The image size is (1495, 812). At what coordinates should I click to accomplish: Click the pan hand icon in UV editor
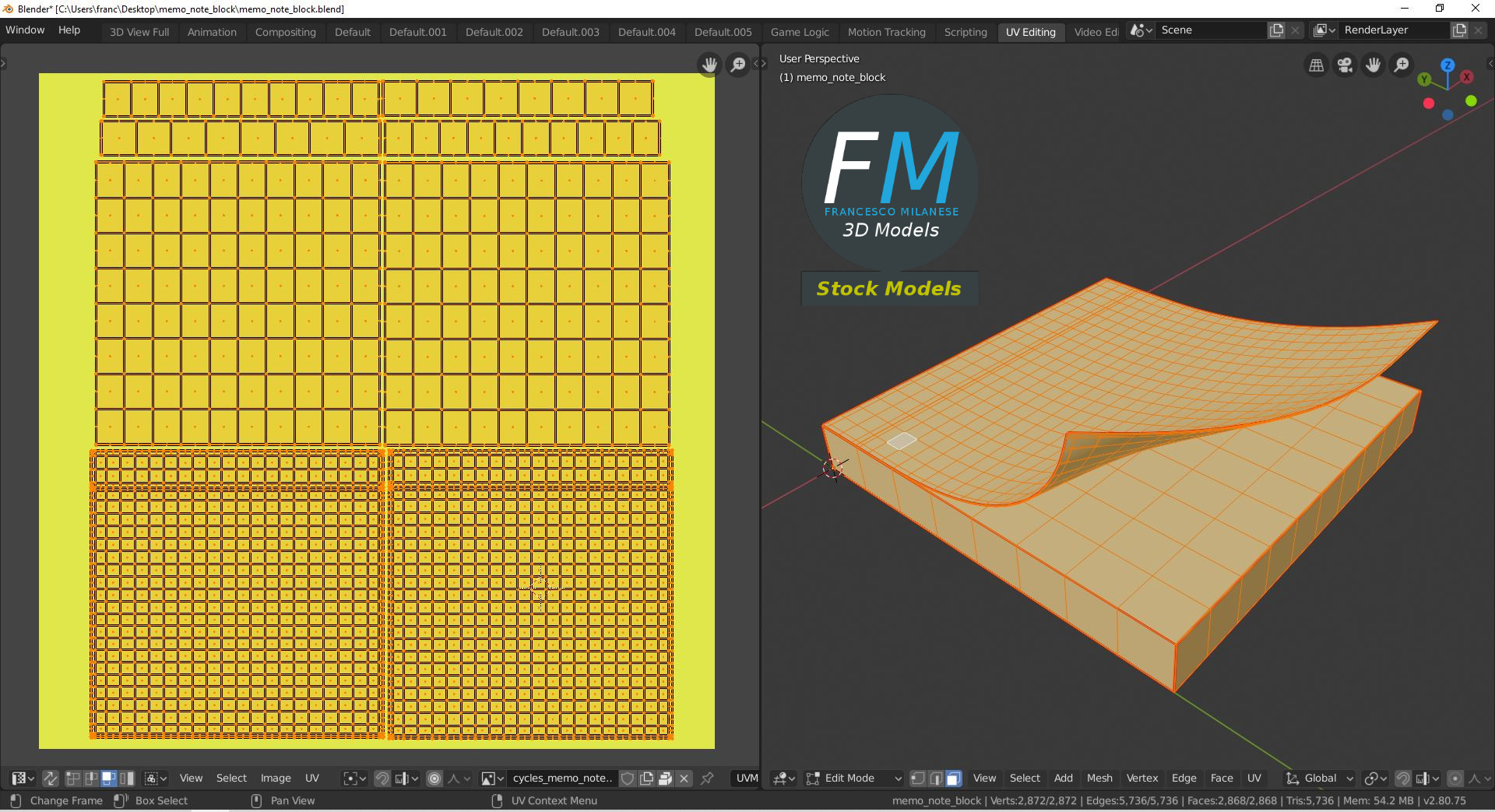(x=709, y=65)
